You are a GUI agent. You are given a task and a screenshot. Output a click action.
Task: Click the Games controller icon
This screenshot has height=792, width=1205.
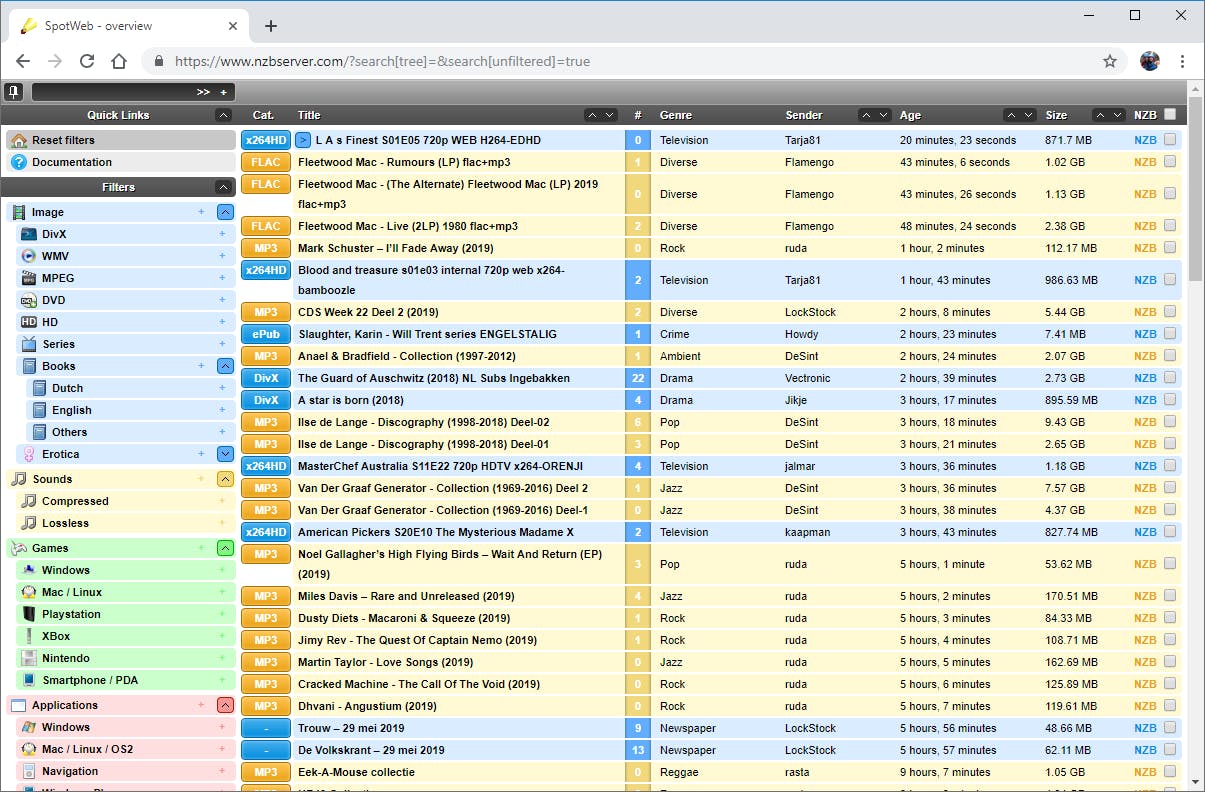[x=19, y=548]
